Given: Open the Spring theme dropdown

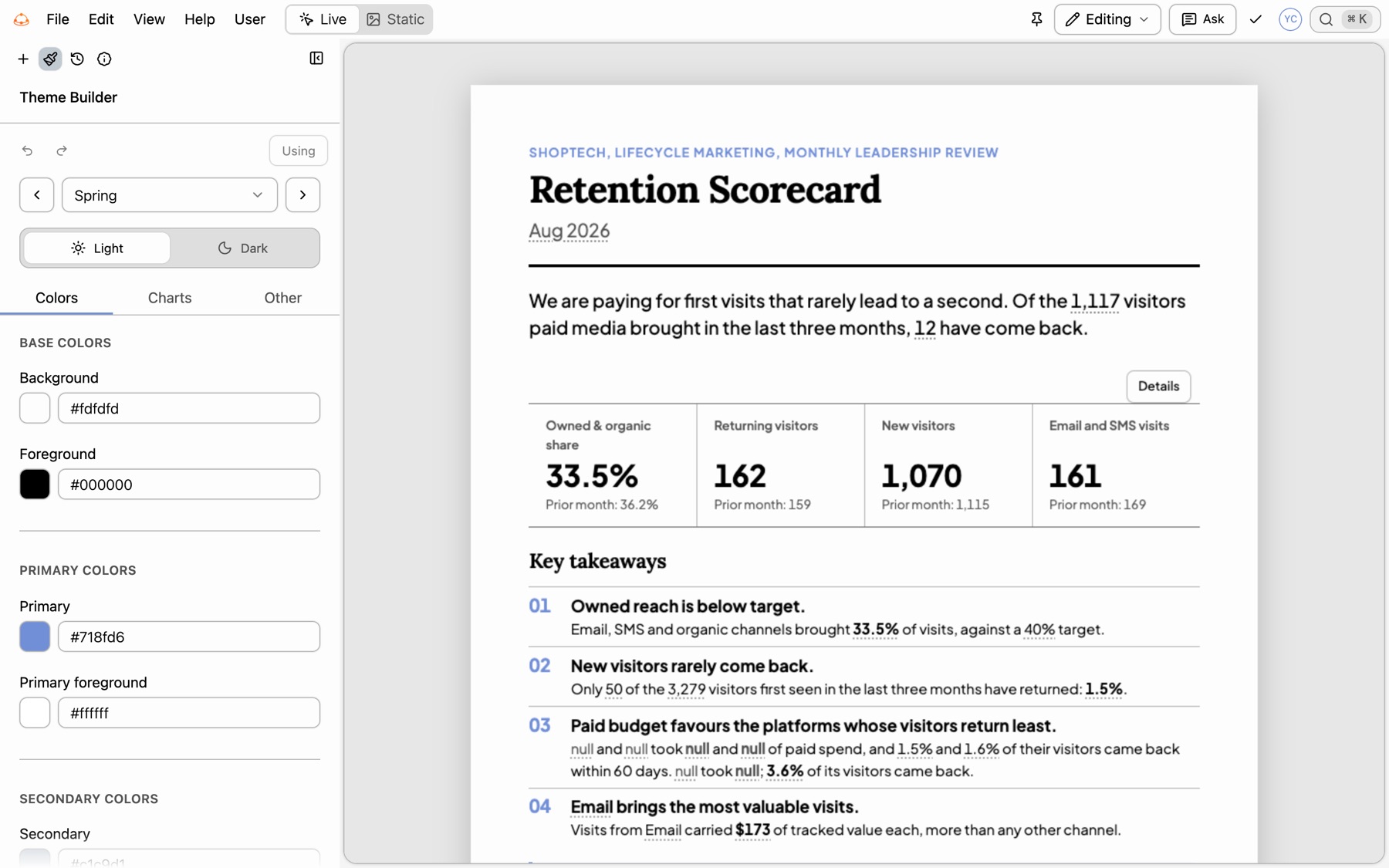Looking at the screenshot, I should point(170,195).
